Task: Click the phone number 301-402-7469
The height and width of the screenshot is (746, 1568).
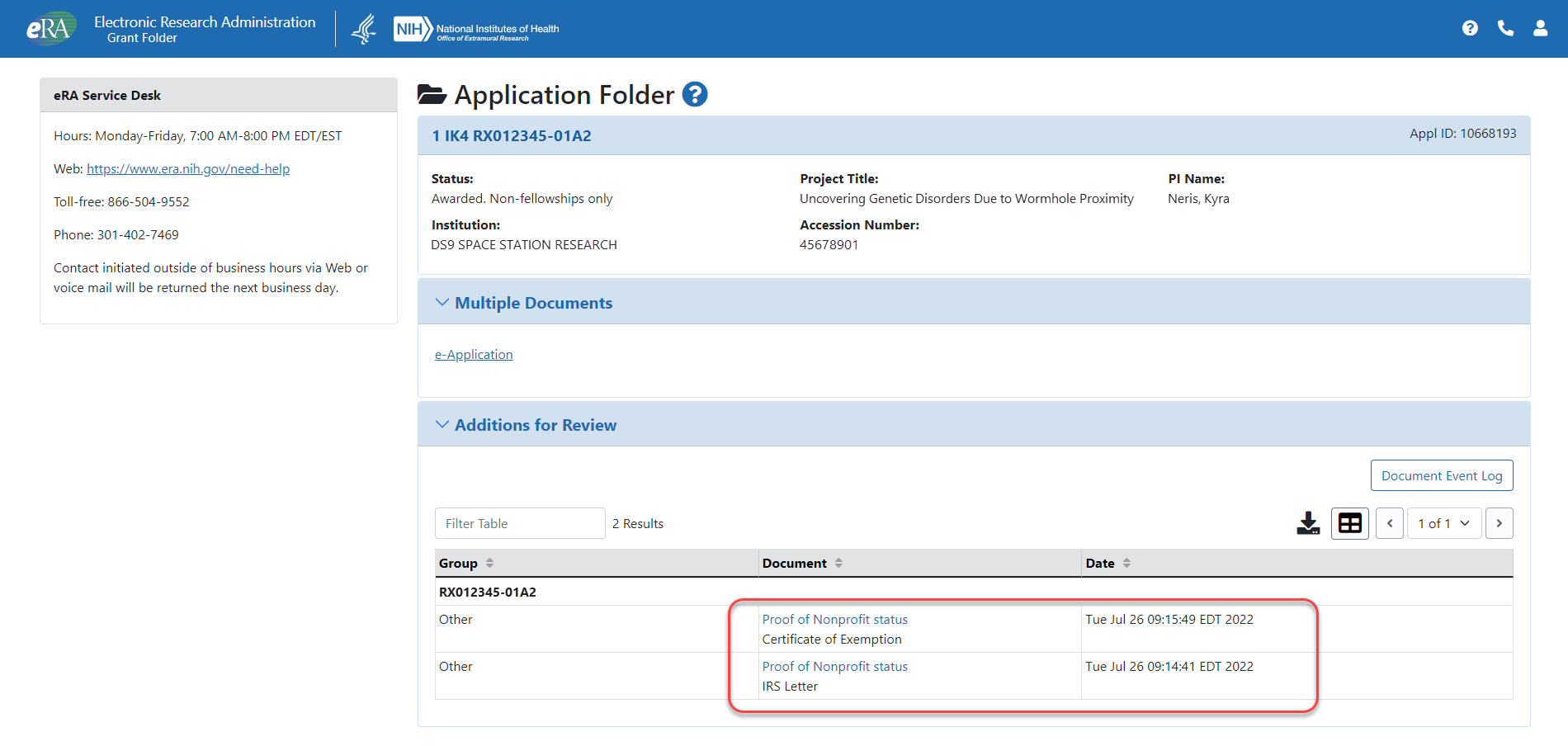Action: pos(138,235)
